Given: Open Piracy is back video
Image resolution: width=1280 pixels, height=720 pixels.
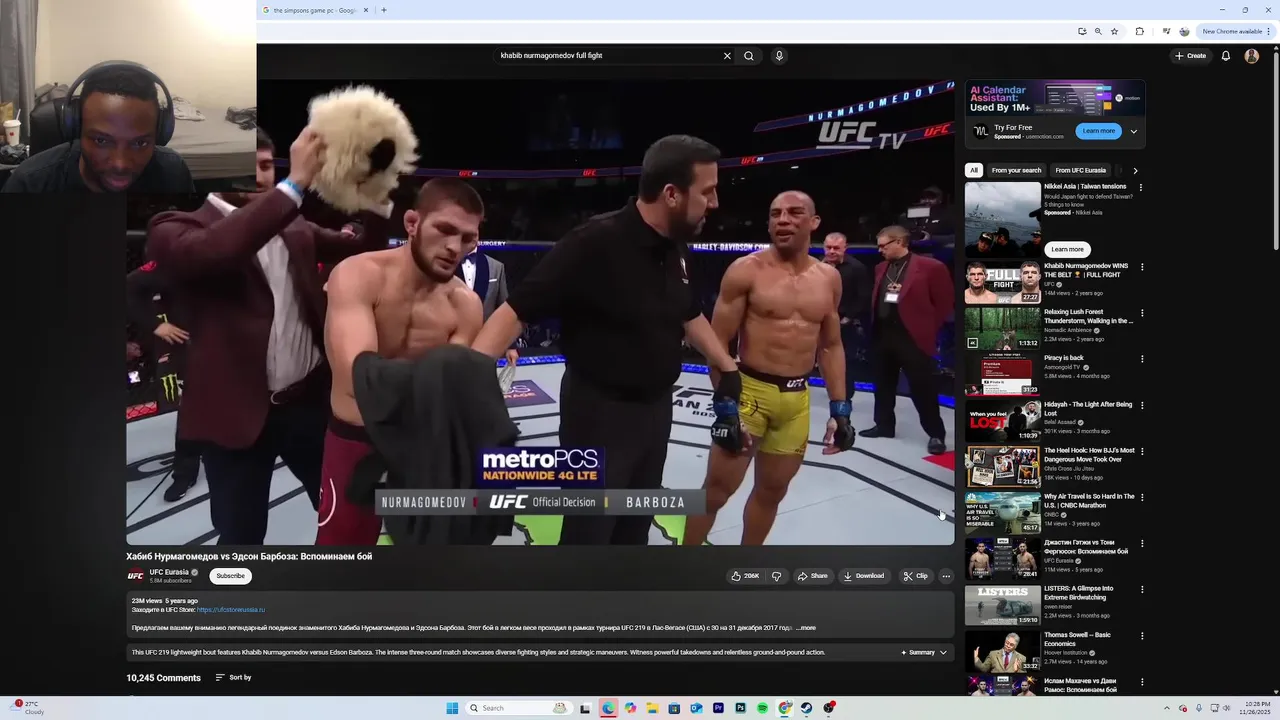Looking at the screenshot, I should coord(1002,375).
